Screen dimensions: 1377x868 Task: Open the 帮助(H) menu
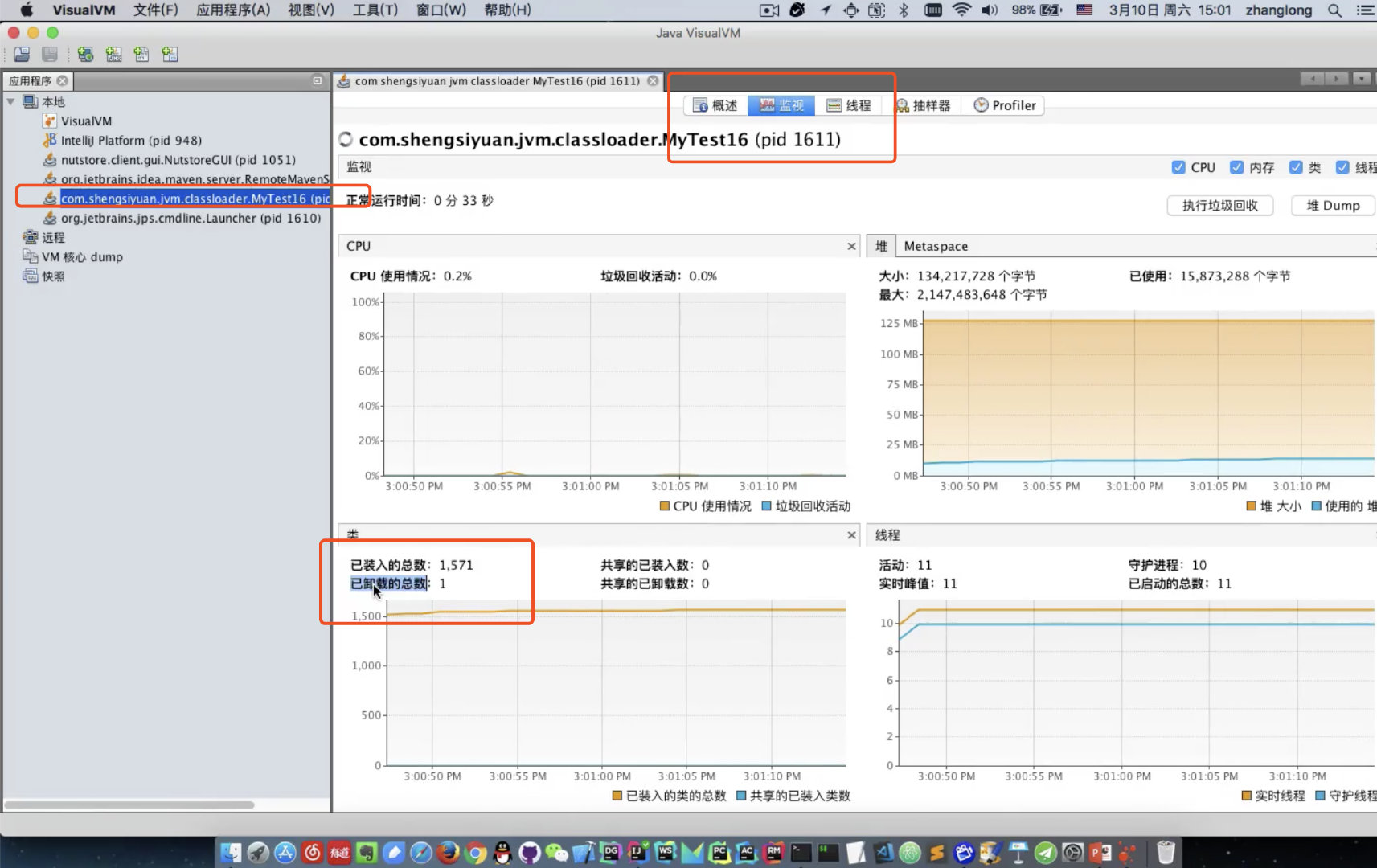click(x=507, y=10)
